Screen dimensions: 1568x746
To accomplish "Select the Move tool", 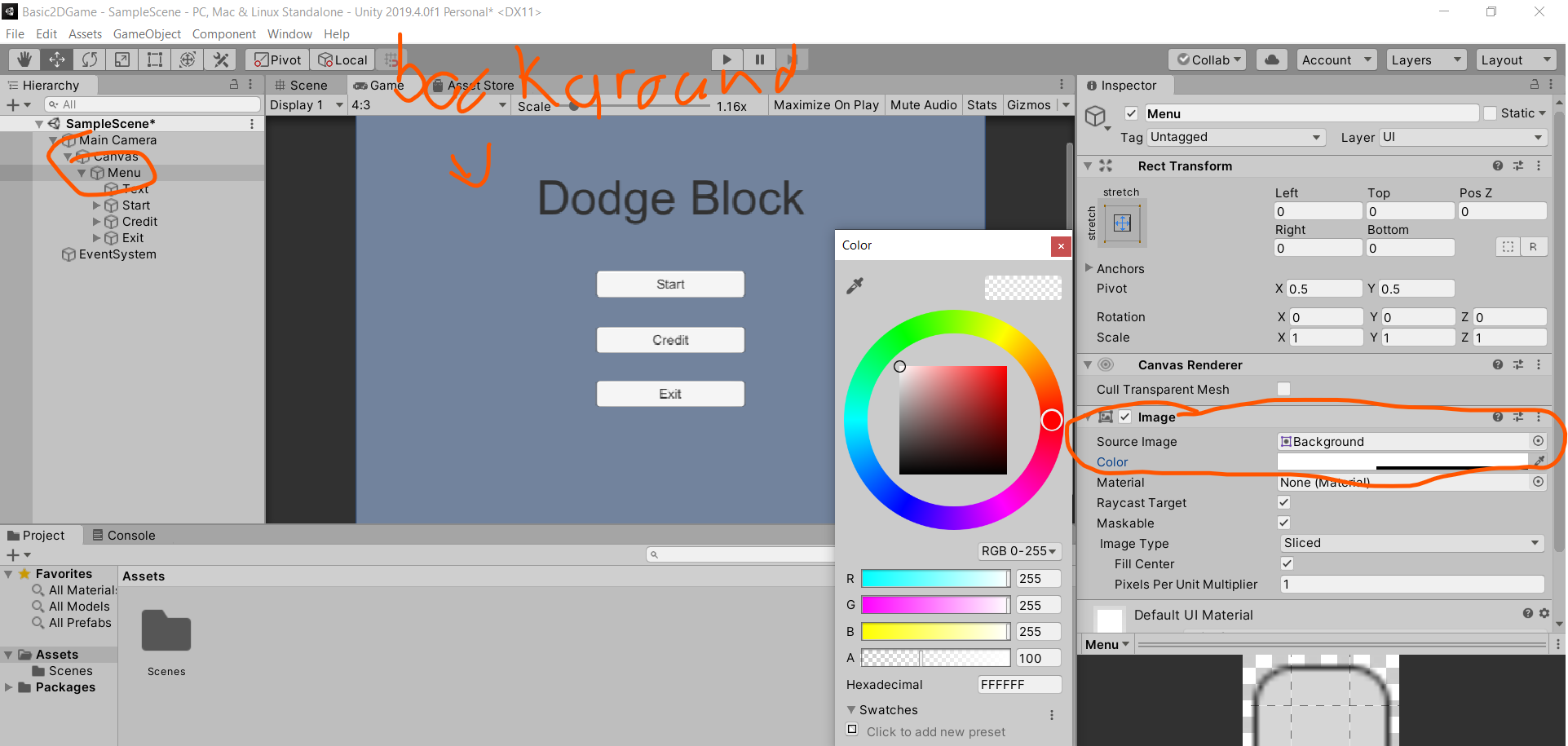I will point(56,59).
